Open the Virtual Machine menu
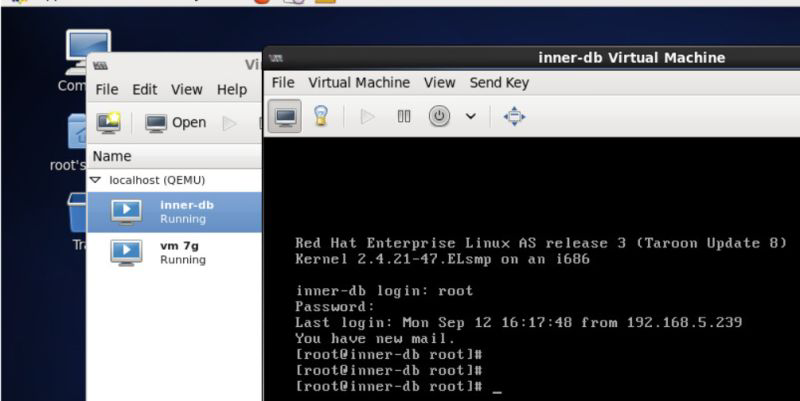 coord(359,83)
